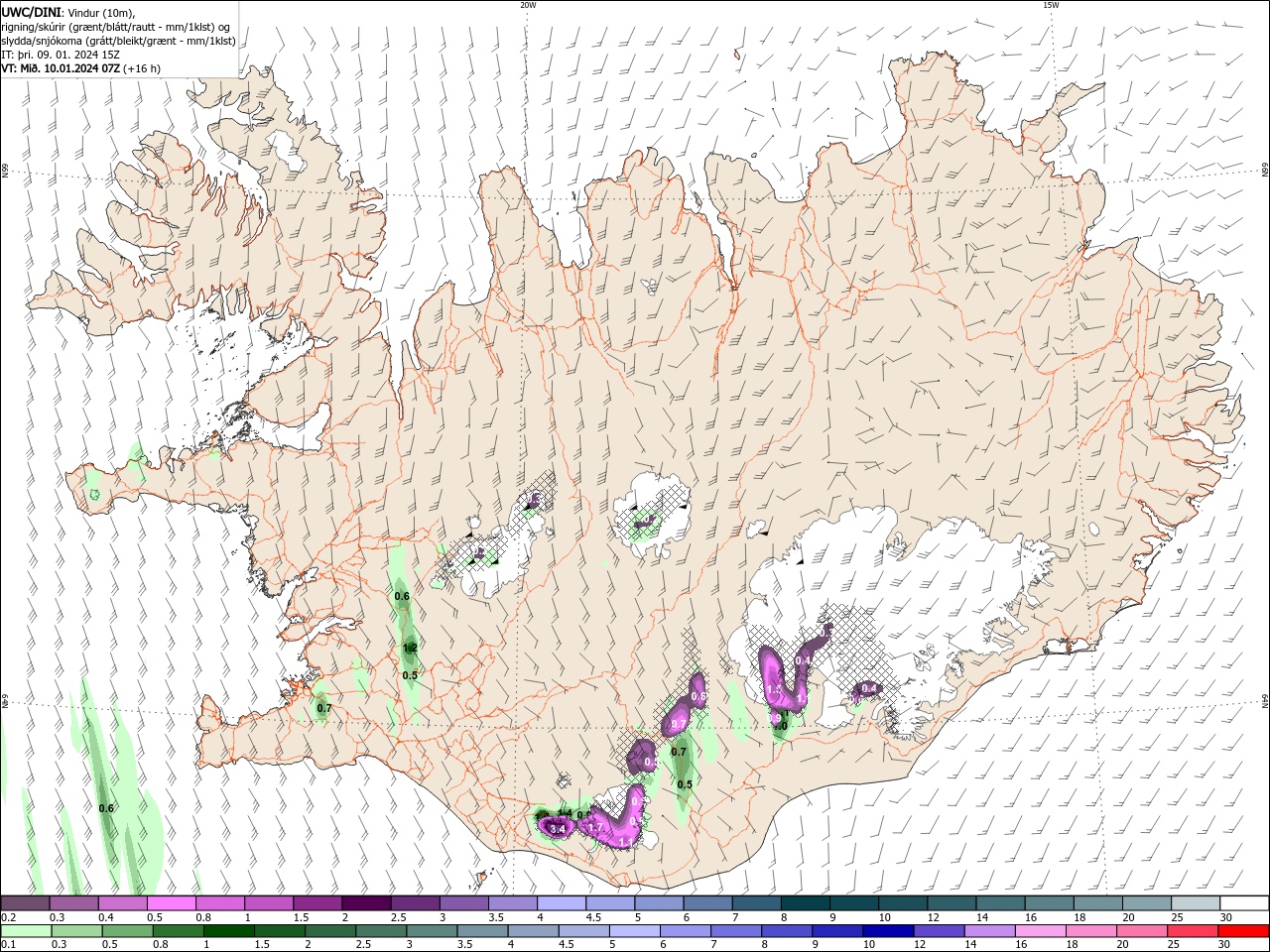
Task: Select rain scale swatch starting at 7
Action: point(735,931)
